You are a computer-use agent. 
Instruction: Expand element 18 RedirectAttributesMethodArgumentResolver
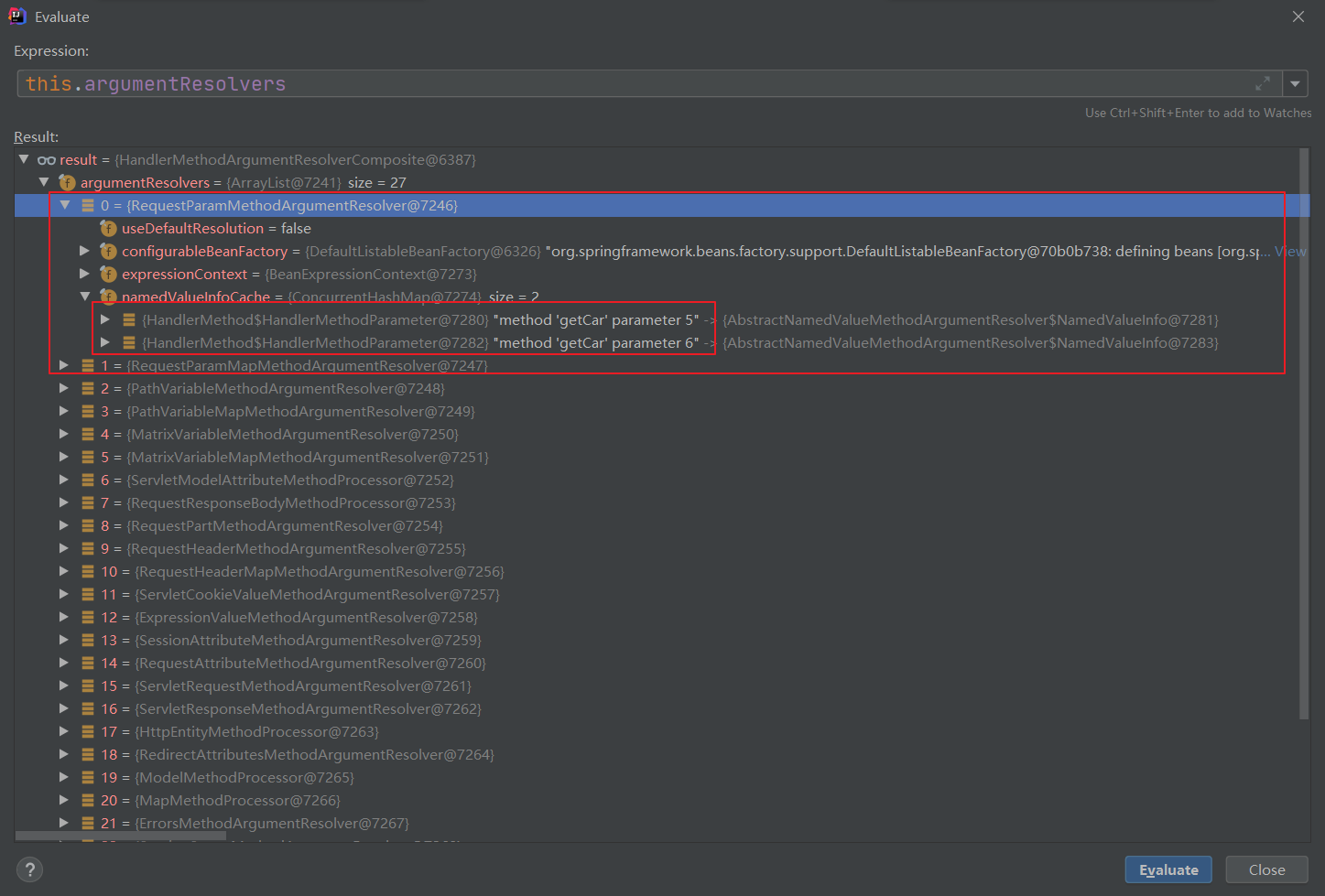[x=64, y=754]
